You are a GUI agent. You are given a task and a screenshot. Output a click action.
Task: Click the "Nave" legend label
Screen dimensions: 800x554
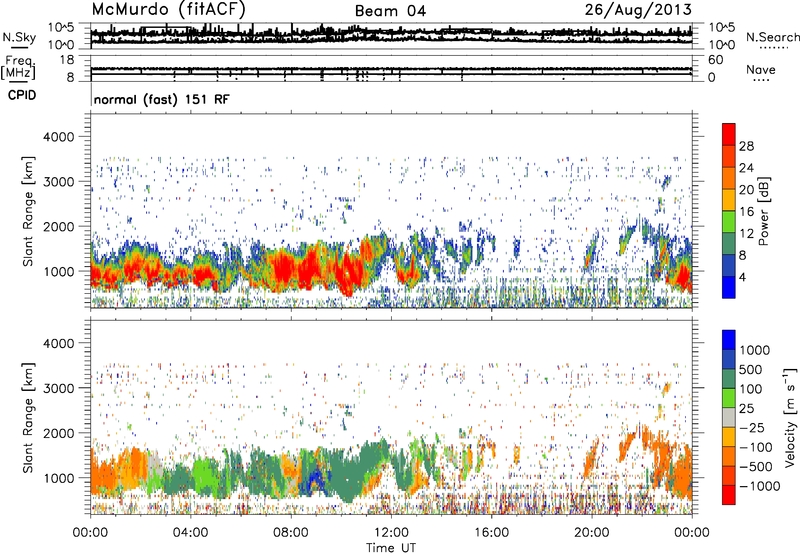761,69
